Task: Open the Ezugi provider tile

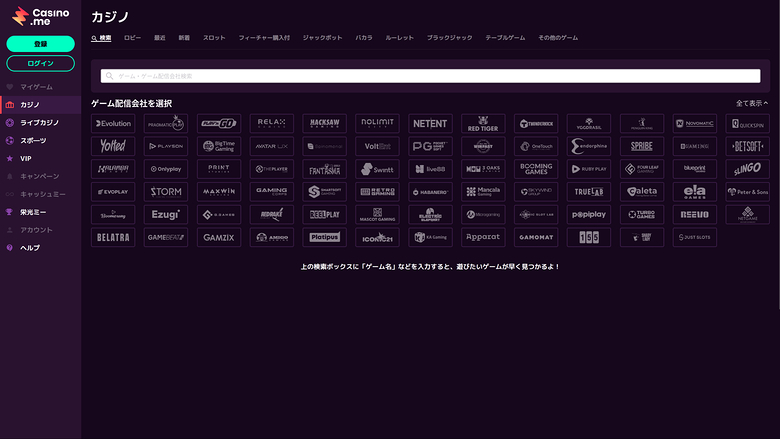Action: coord(165,215)
